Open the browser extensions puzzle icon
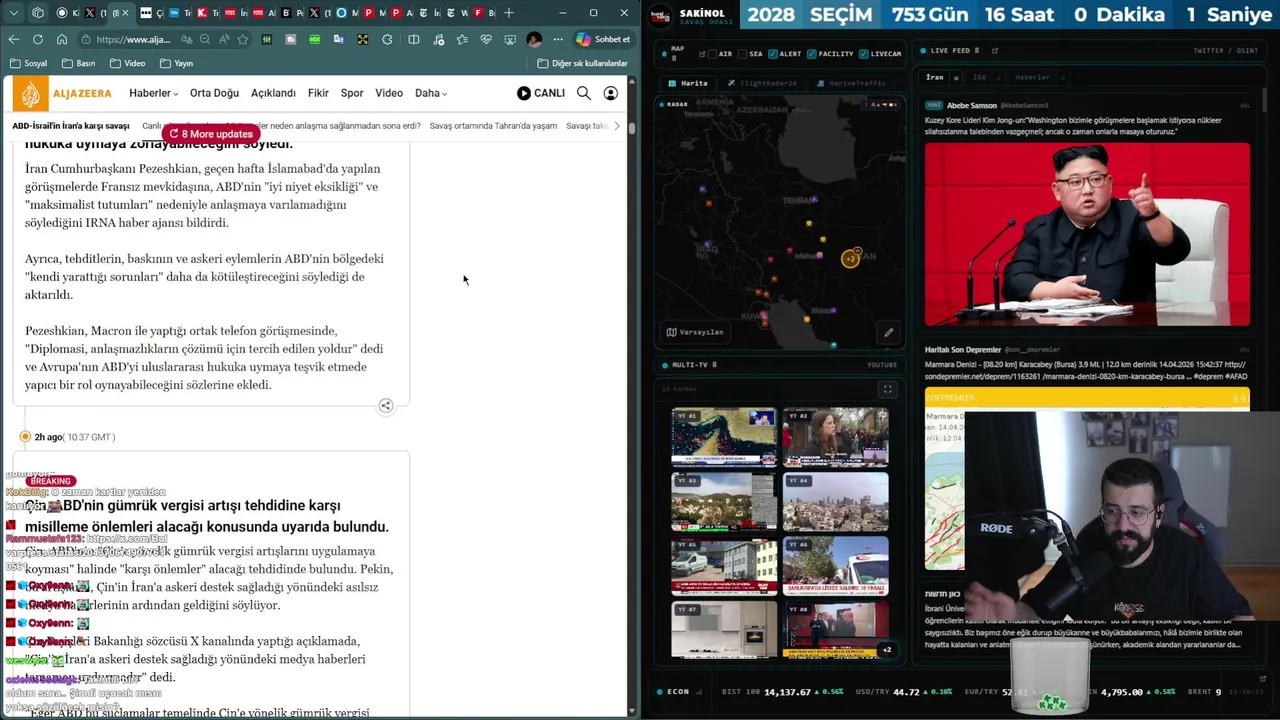The height and width of the screenshot is (720, 1280). coord(387,39)
